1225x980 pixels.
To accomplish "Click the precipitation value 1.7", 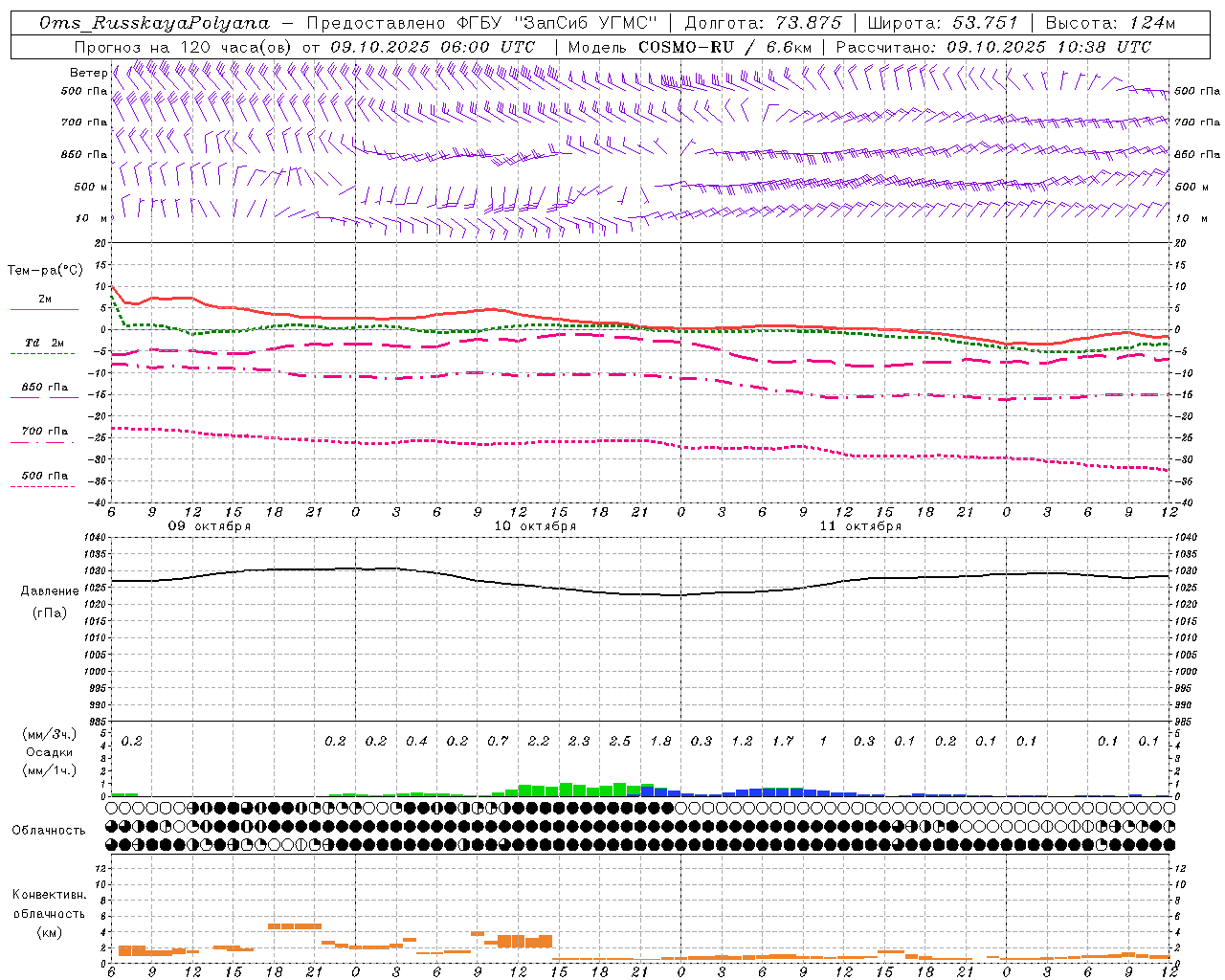I will pyautogui.click(x=783, y=742).
